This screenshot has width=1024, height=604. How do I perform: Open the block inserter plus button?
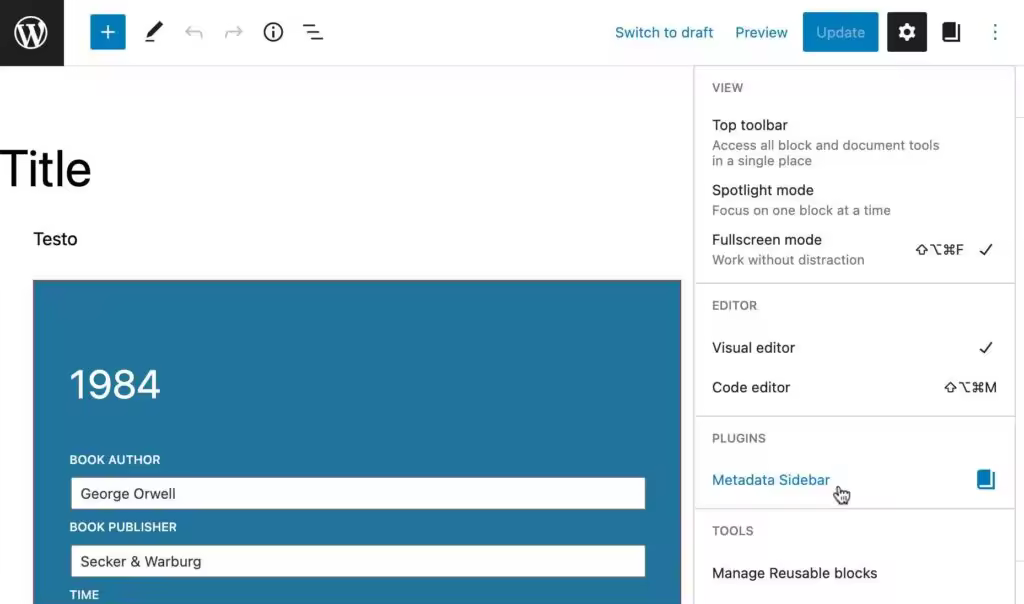click(x=108, y=32)
